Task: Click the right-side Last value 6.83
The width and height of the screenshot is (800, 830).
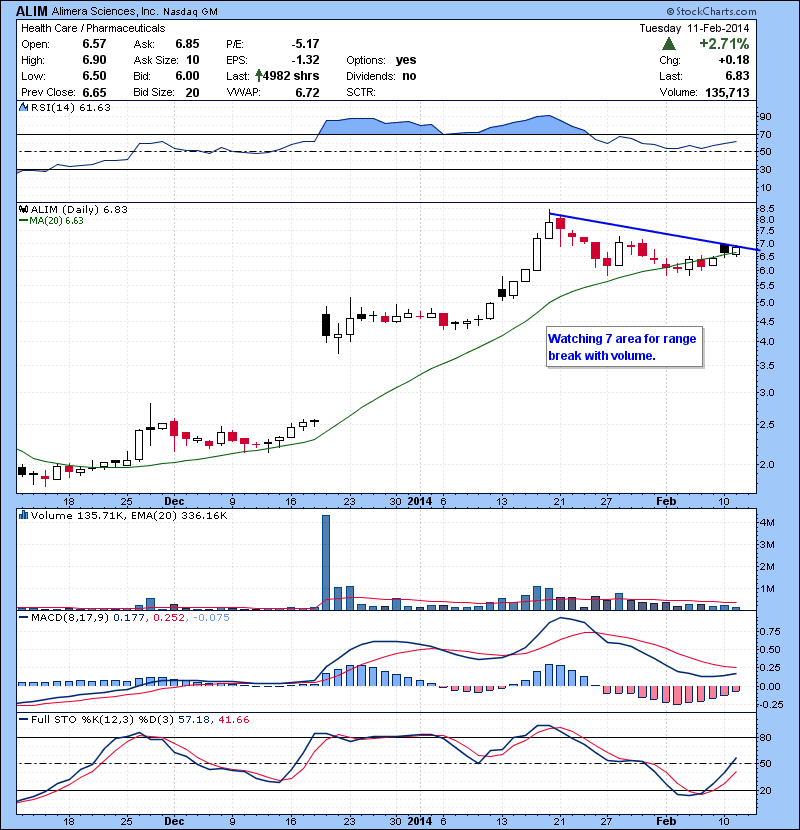Action: click(x=737, y=76)
